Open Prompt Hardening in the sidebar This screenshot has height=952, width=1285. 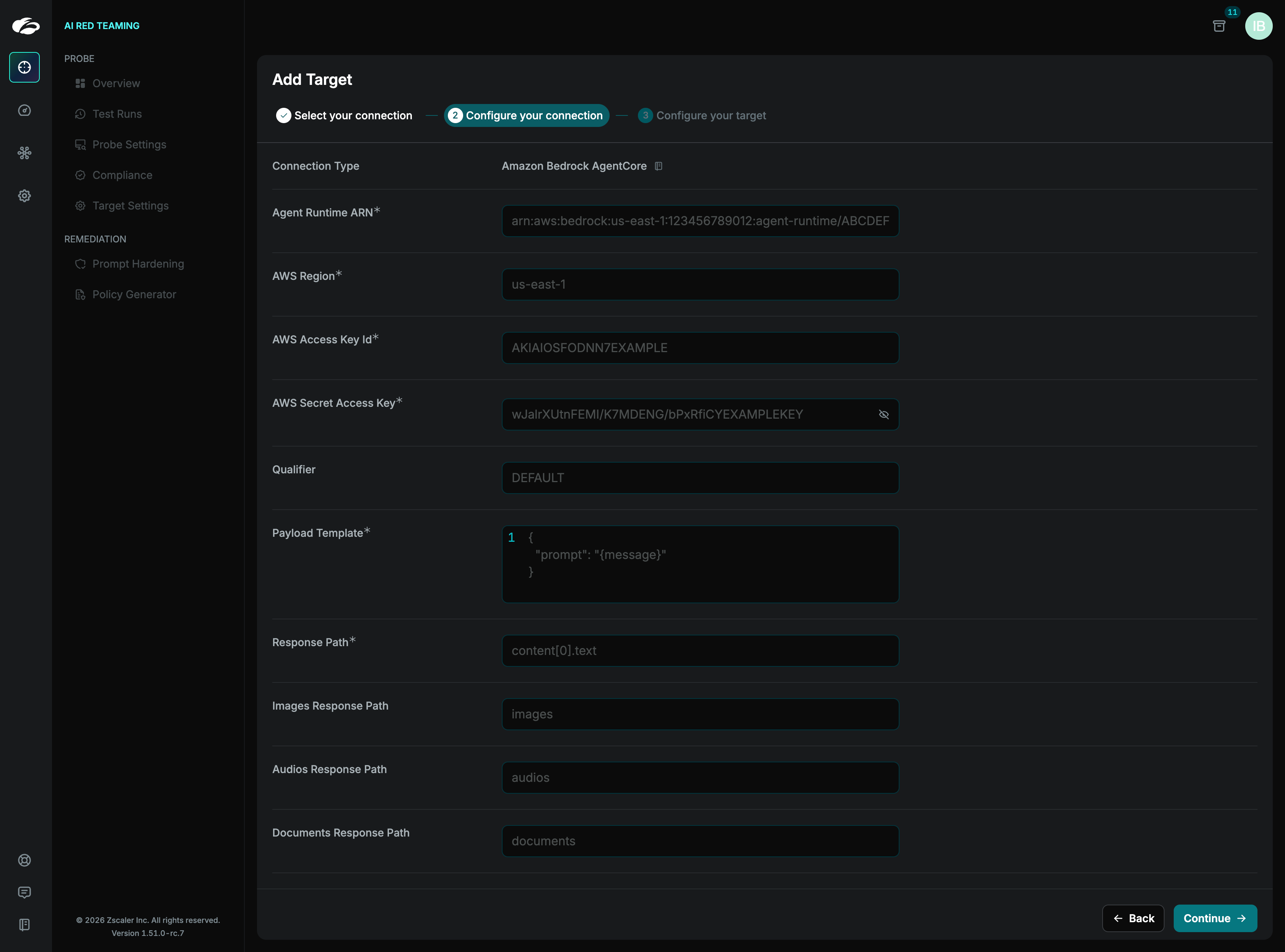coord(138,264)
